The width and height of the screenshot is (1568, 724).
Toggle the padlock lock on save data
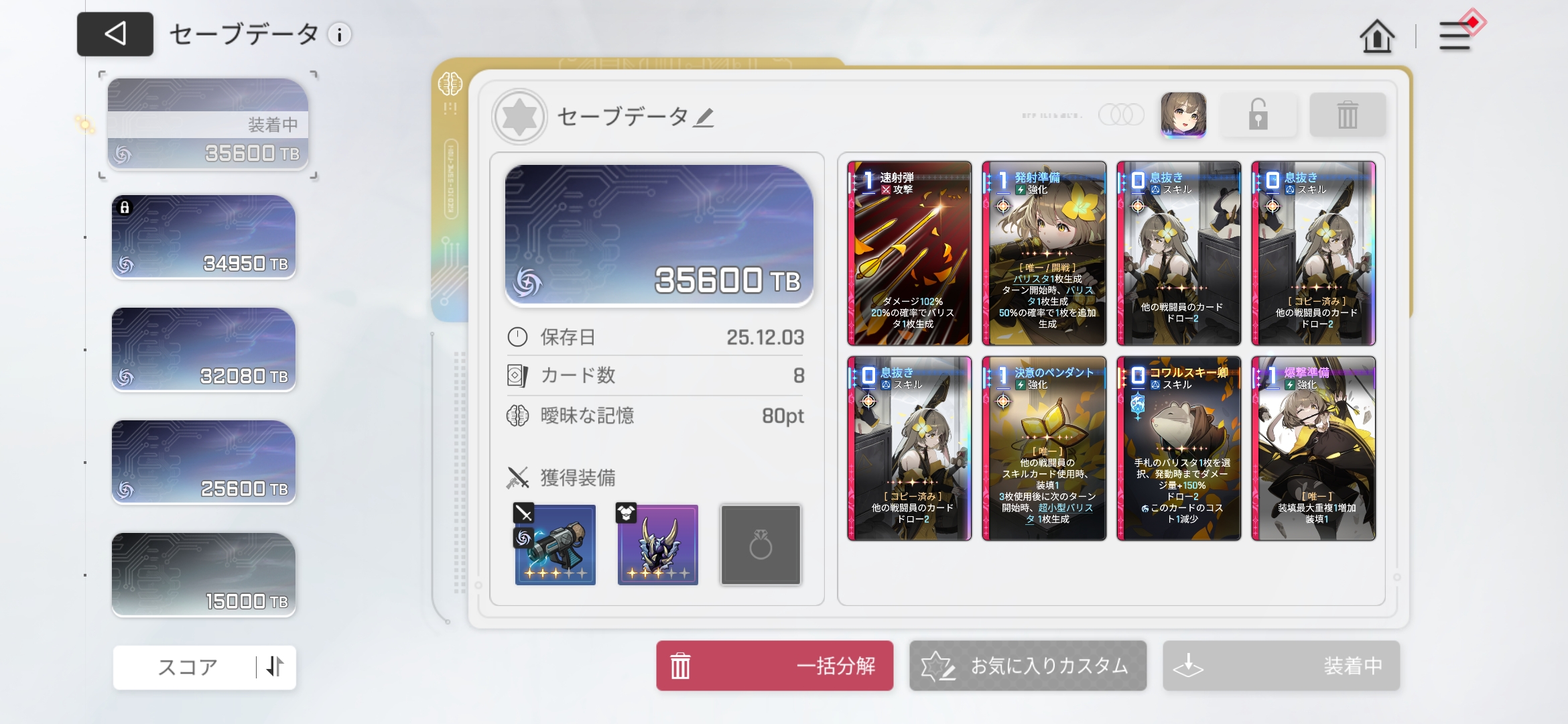pos(1258,115)
